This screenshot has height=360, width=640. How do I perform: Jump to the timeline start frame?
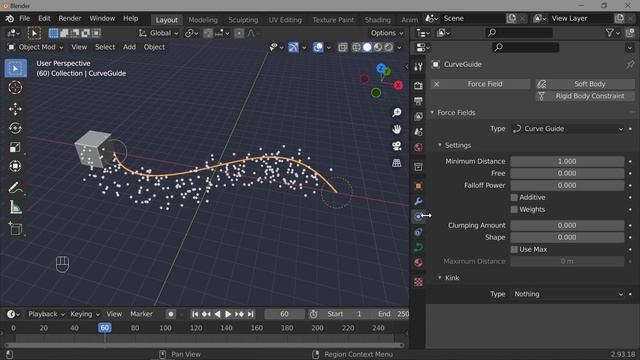[195, 314]
